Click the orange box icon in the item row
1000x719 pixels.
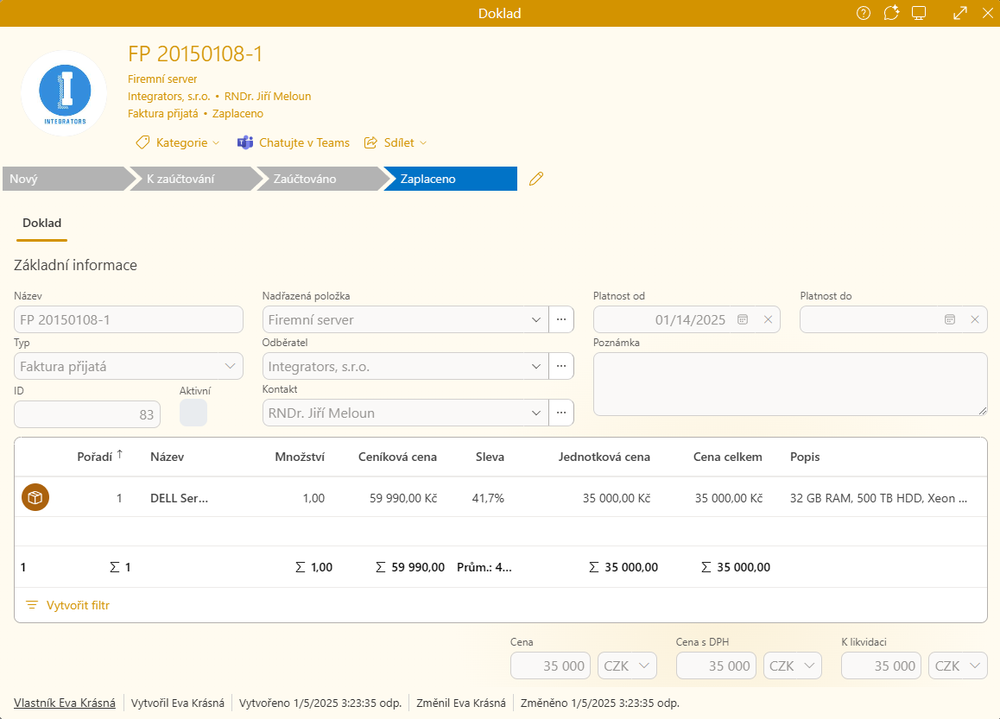(x=35, y=497)
